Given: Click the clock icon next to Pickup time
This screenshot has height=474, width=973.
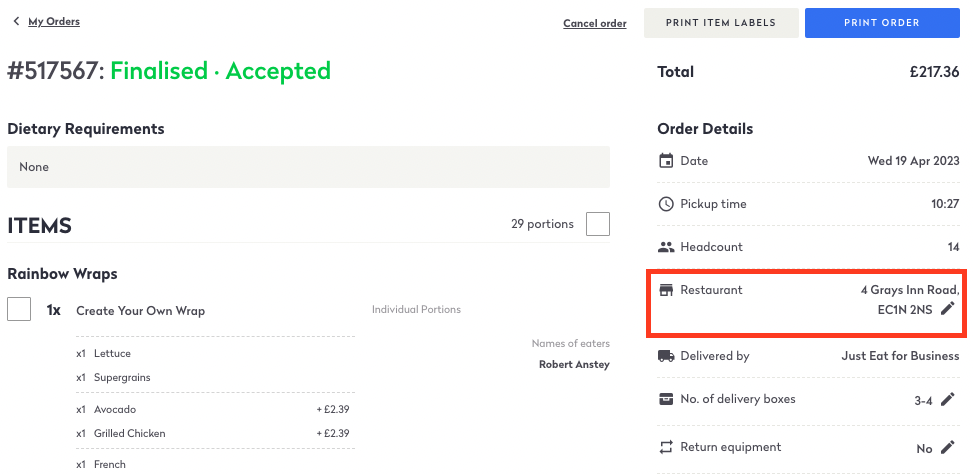Looking at the screenshot, I should pos(666,204).
